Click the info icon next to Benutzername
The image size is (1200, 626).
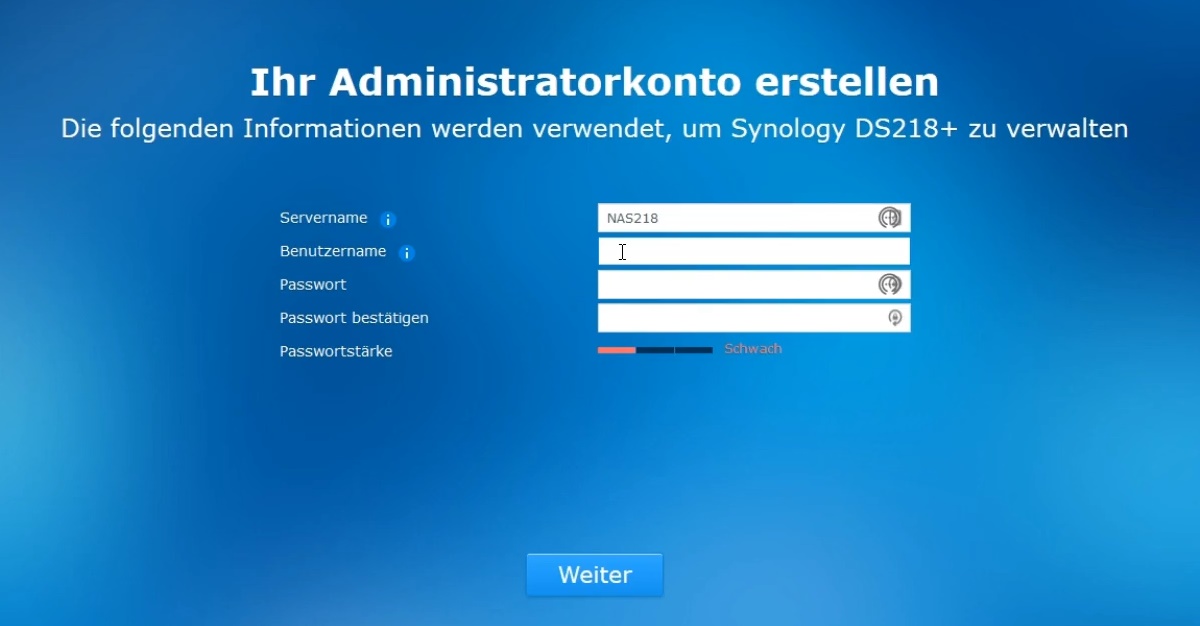[x=406, y=253]
